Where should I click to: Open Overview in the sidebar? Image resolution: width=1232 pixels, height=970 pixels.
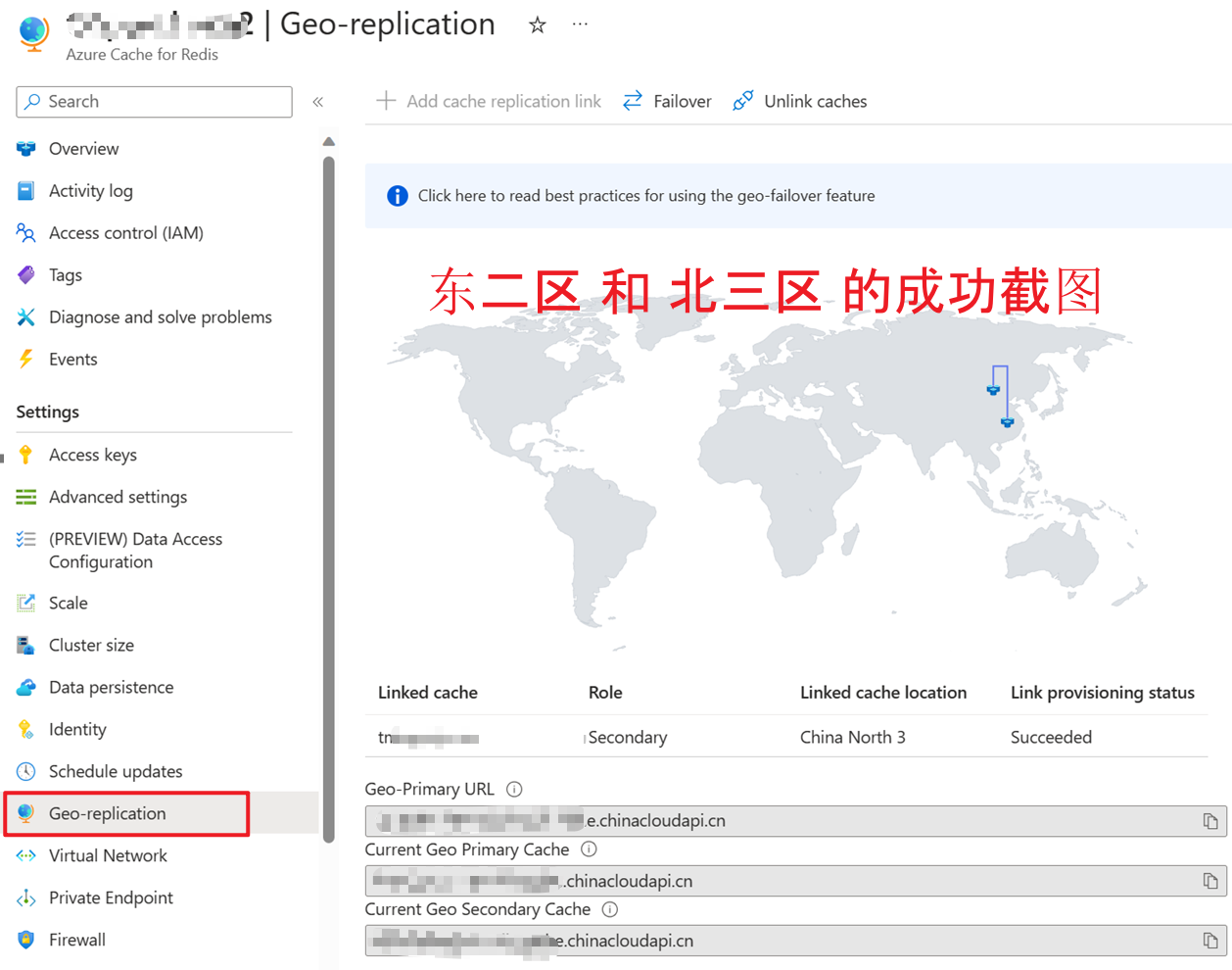point(83,149)
